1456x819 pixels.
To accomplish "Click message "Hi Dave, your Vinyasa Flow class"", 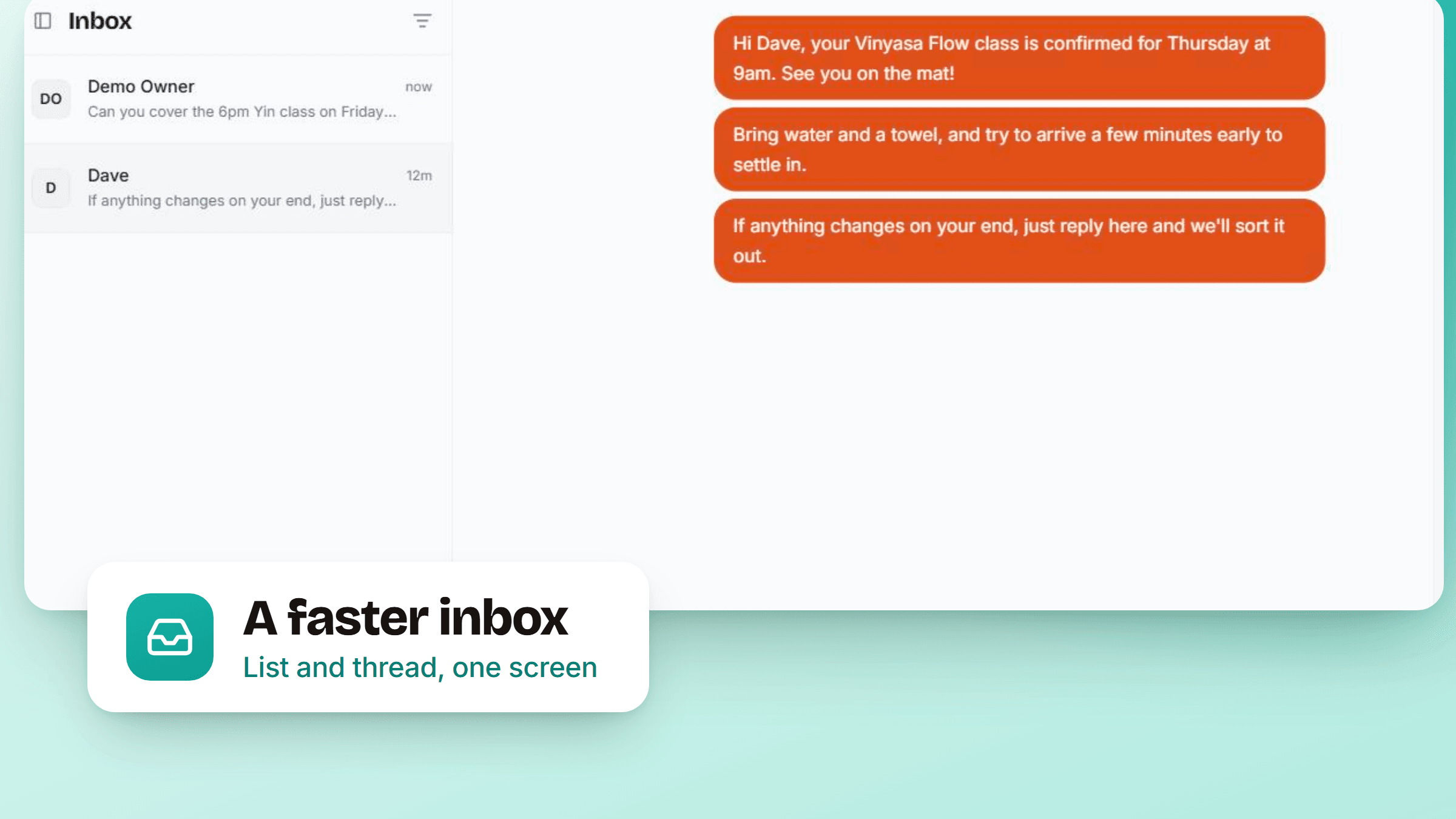I will tap(1019, 58).
